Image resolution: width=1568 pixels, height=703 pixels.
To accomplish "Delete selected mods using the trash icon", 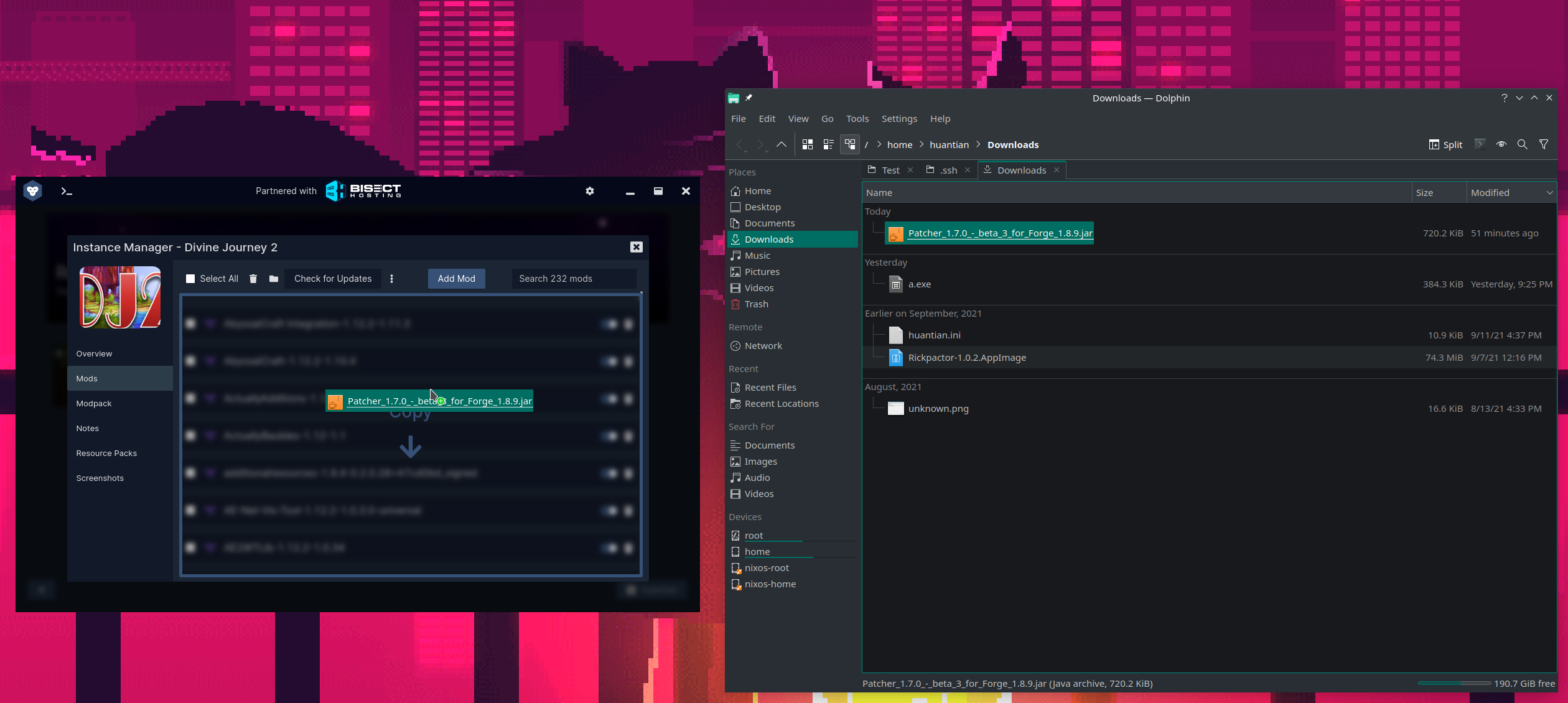I will [x=253, y=279].
